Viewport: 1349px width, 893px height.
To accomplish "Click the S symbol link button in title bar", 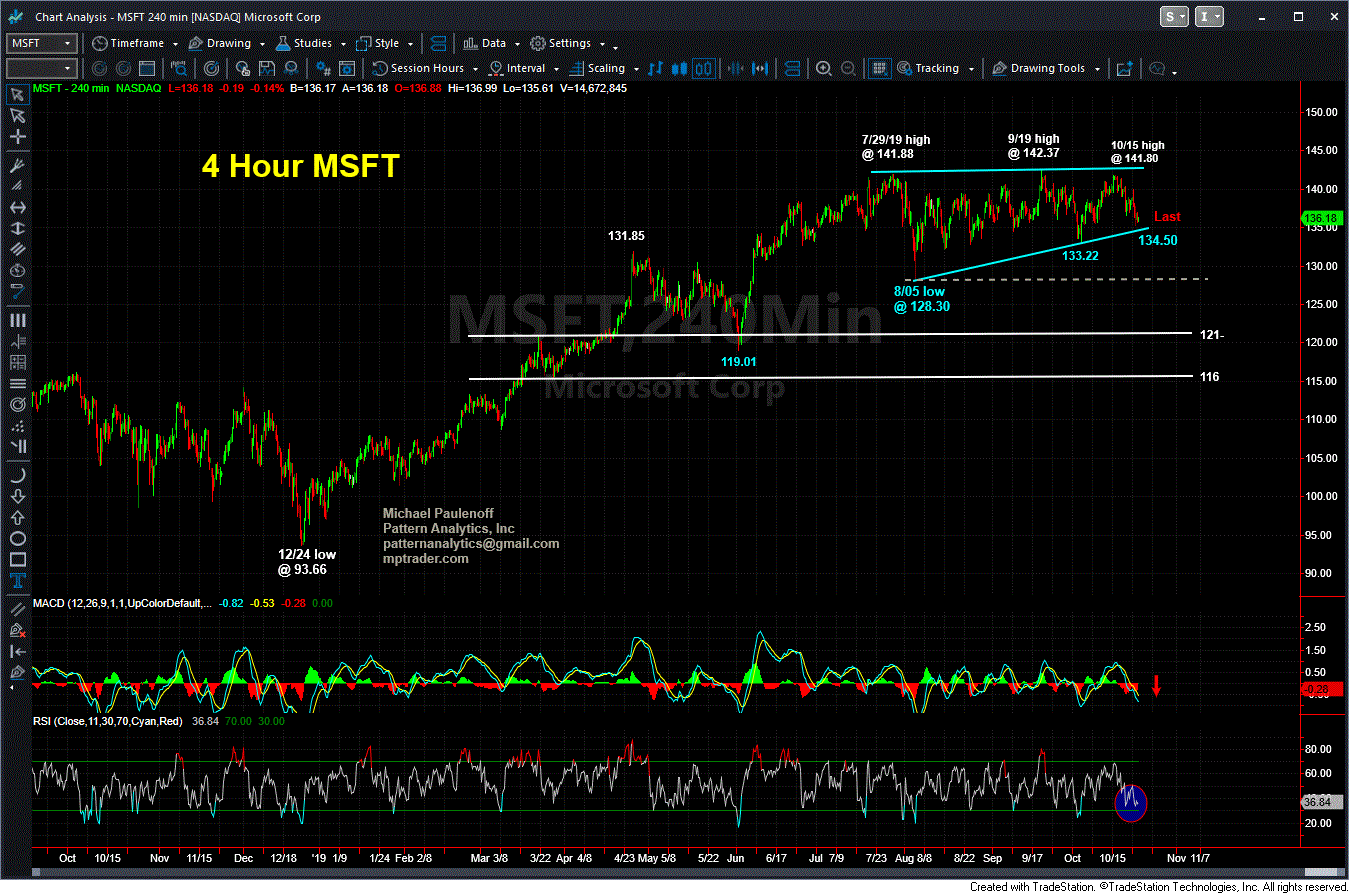I will 1173,17.
